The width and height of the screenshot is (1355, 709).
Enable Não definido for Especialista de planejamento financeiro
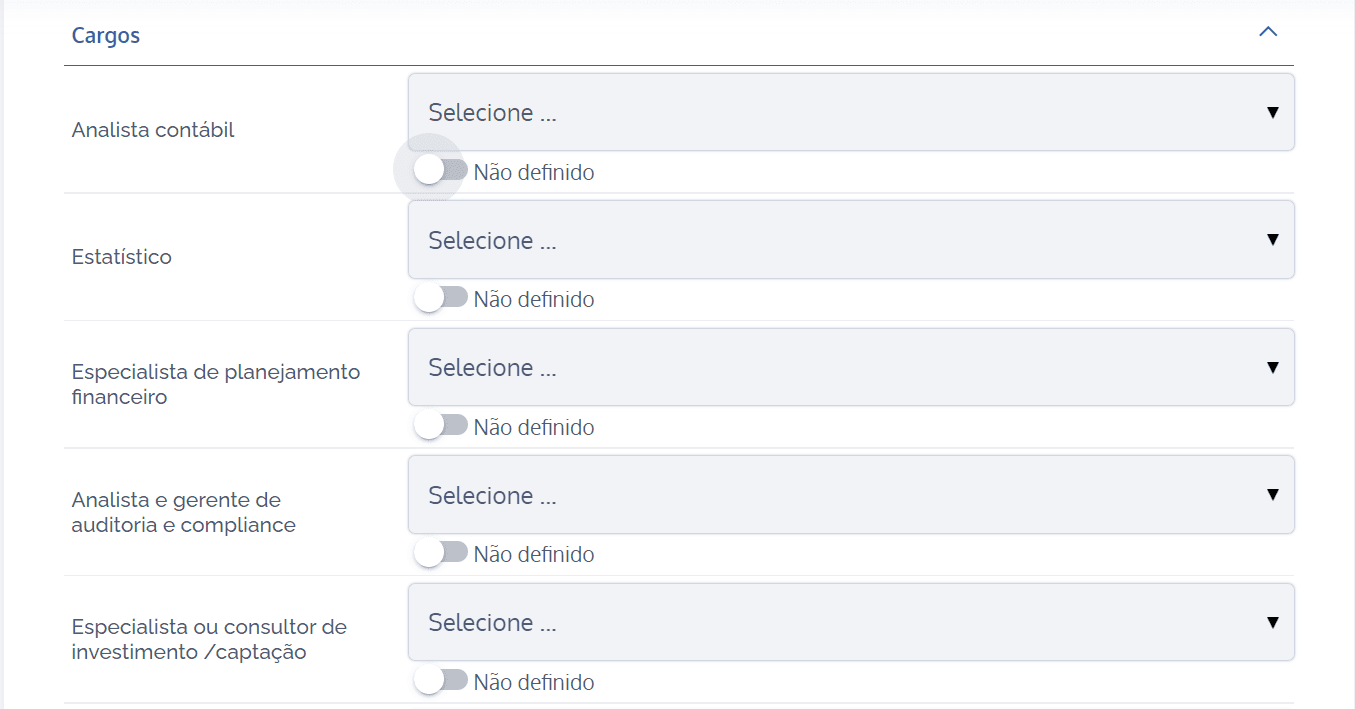[438, 425]
